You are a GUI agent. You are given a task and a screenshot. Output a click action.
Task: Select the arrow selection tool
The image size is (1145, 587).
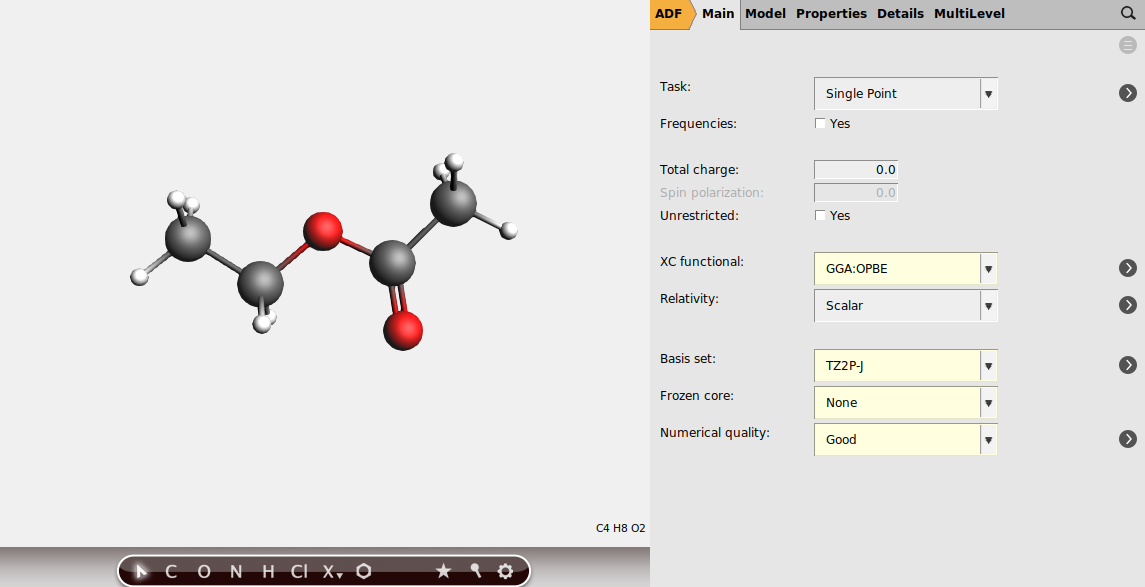140,571
